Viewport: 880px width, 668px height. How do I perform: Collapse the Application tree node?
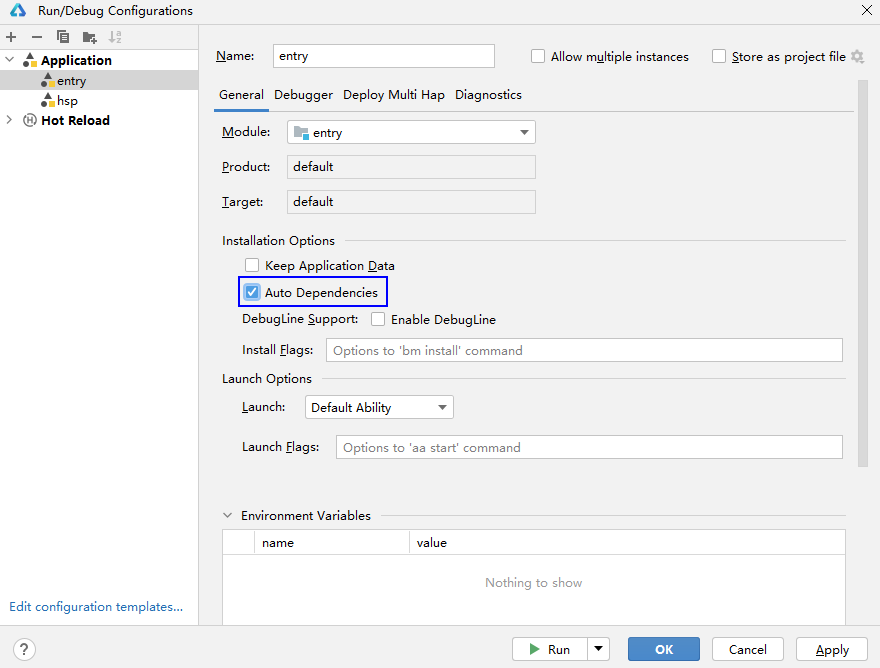(x=10, y=60)
